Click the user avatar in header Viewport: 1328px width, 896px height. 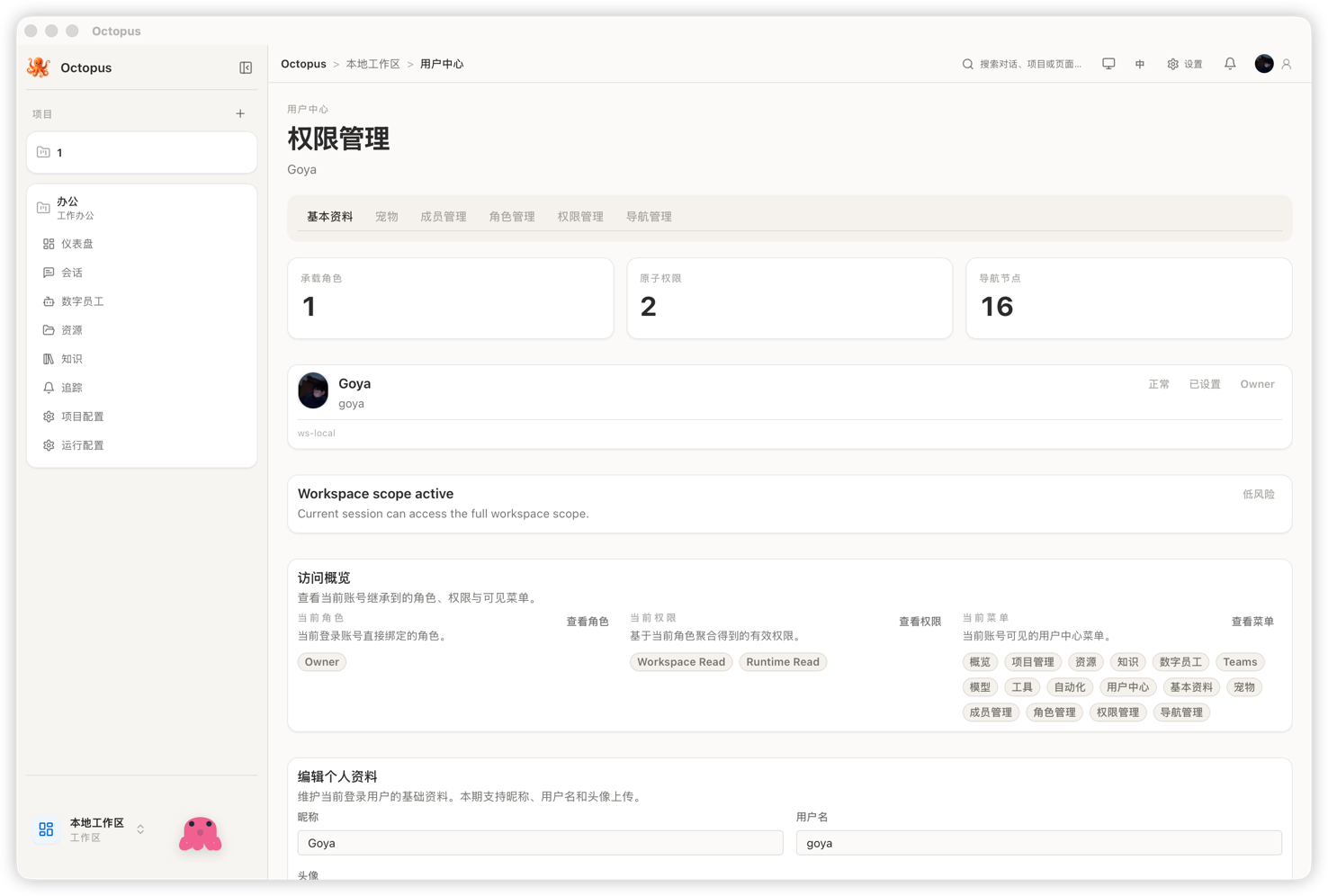(x=1264, y=64)
